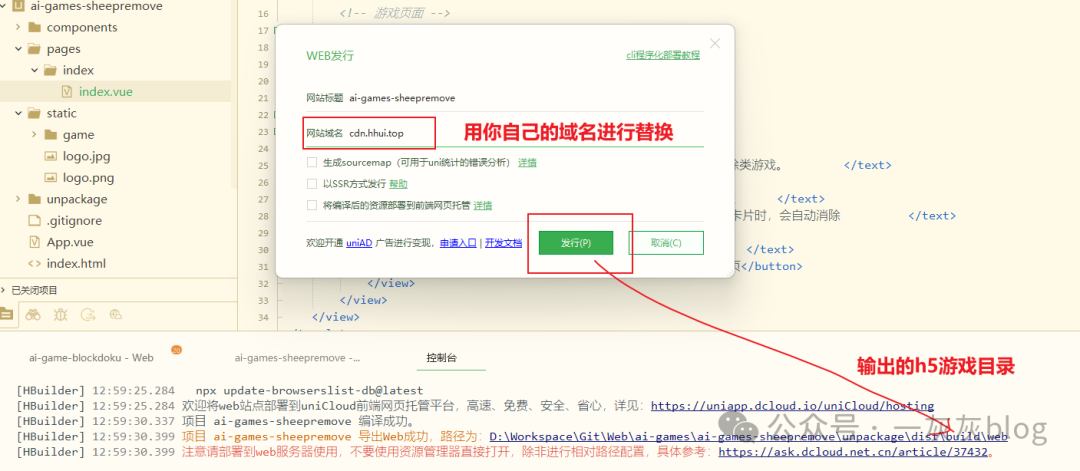The height and width of the screenshot is (471, 1080).
Task: Collapse code fold marker at line 23
Action: (275, 132)
